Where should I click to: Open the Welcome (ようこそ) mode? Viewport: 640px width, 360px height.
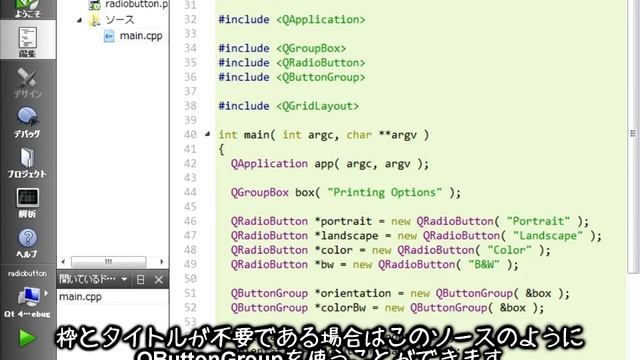pyautogui.click(x=27, y=9)
